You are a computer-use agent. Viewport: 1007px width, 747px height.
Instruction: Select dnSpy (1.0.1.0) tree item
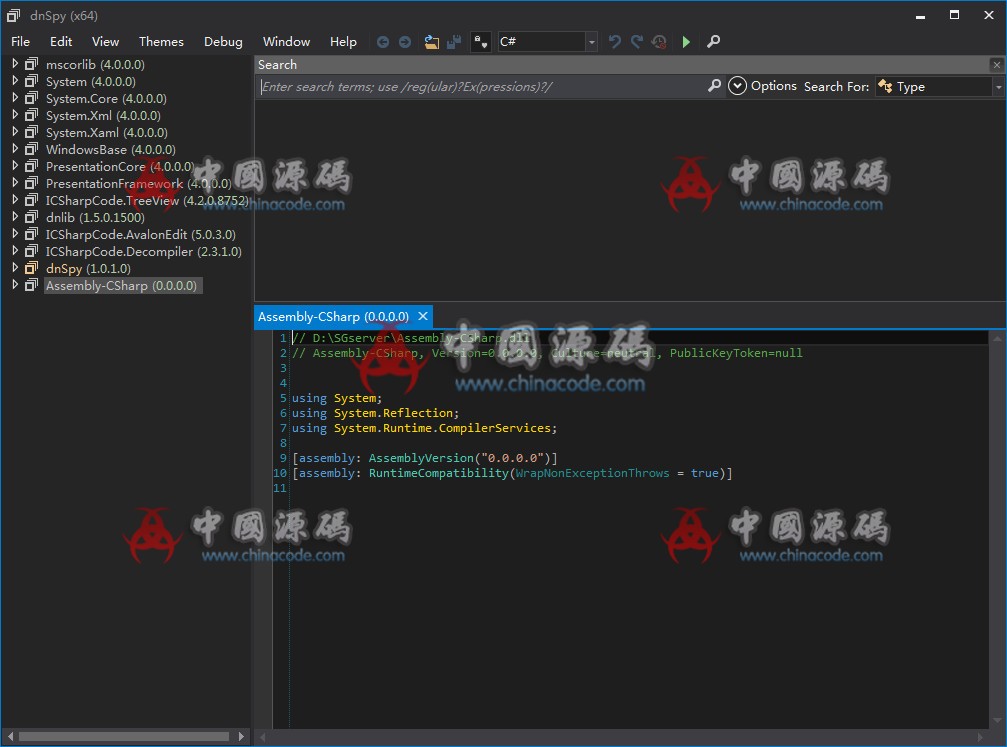(x=88, y=268)
